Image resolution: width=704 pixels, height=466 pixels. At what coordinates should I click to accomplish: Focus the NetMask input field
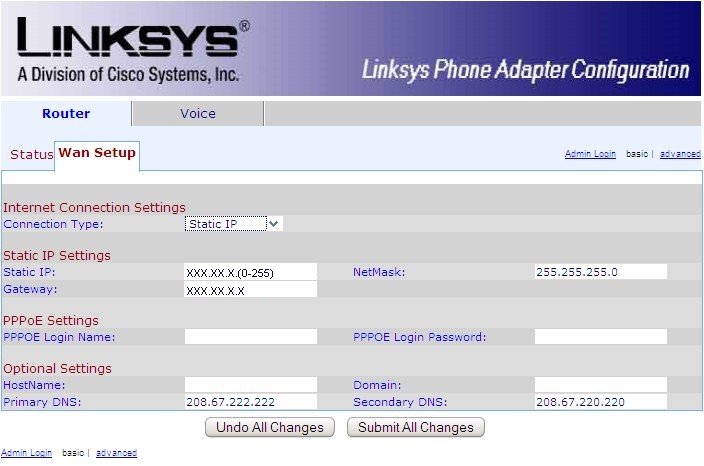(600, 272)
